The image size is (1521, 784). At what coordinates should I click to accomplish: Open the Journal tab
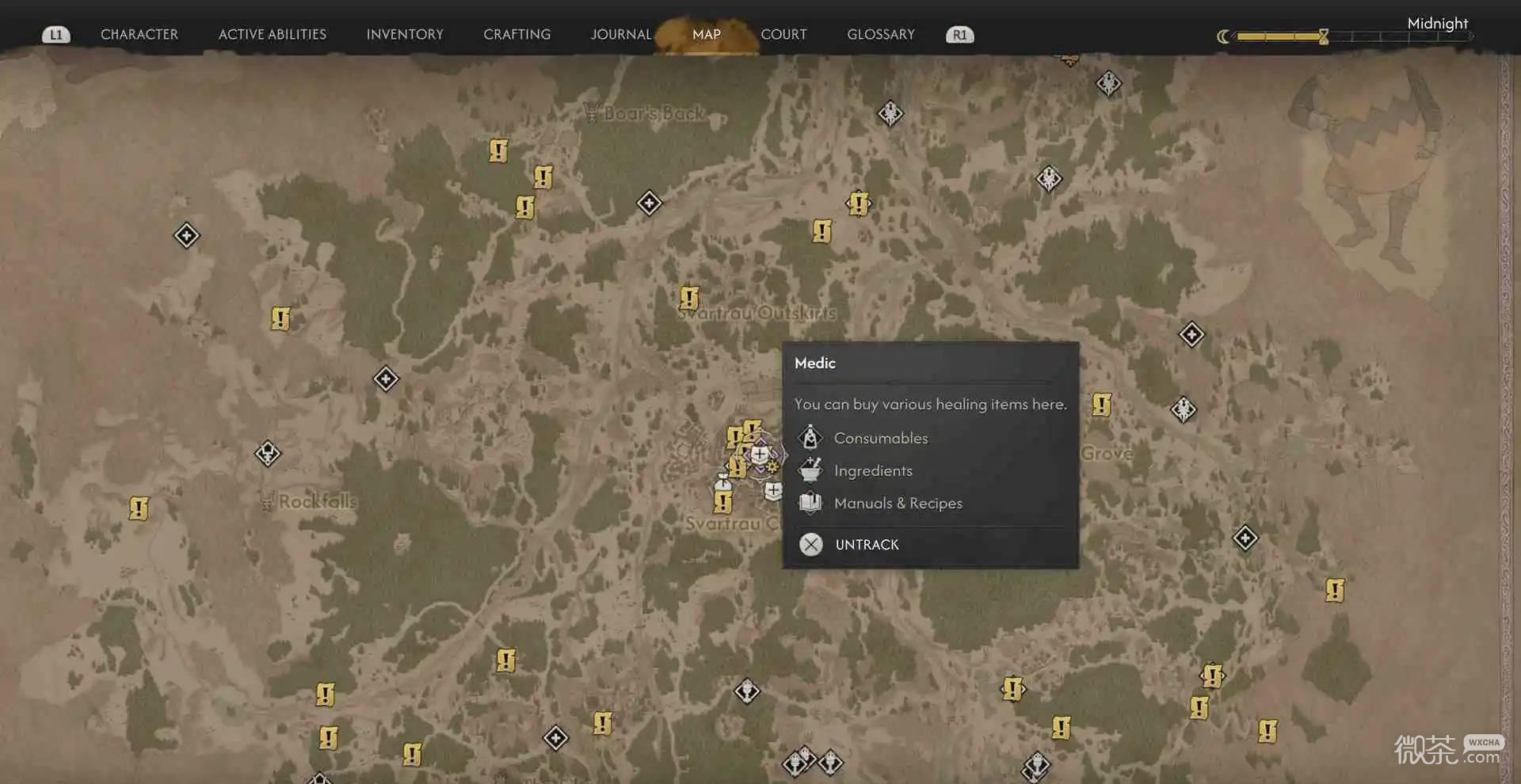tap(621, 34)
